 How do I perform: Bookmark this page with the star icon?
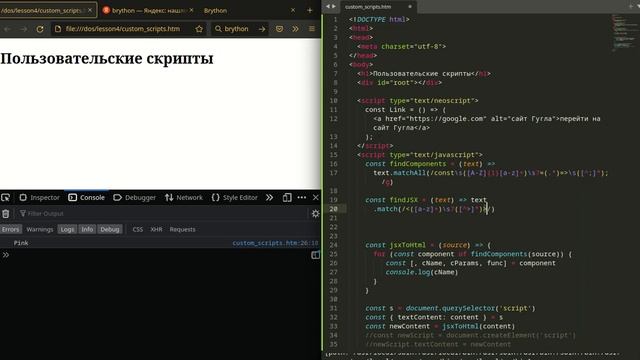tap(199, 29)
